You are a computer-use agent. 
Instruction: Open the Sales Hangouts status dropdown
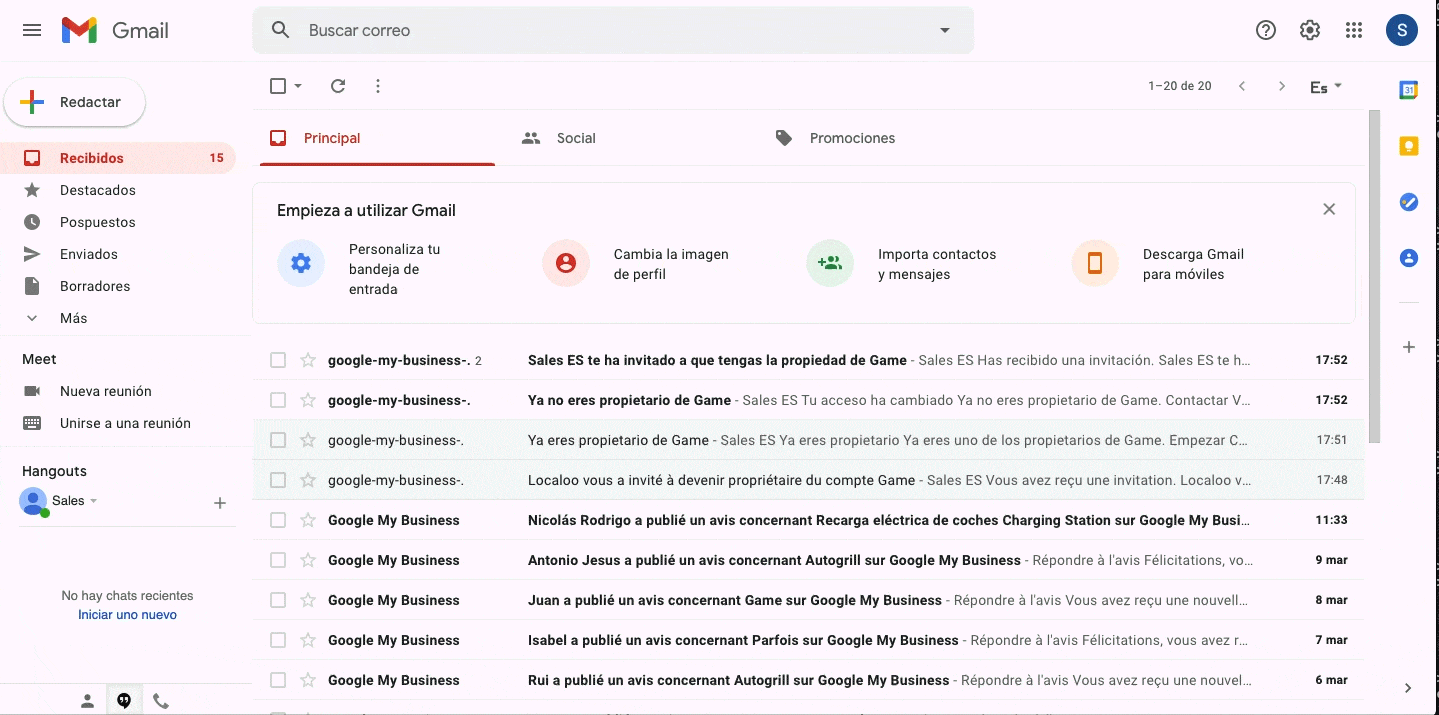[x=94, y=500]
